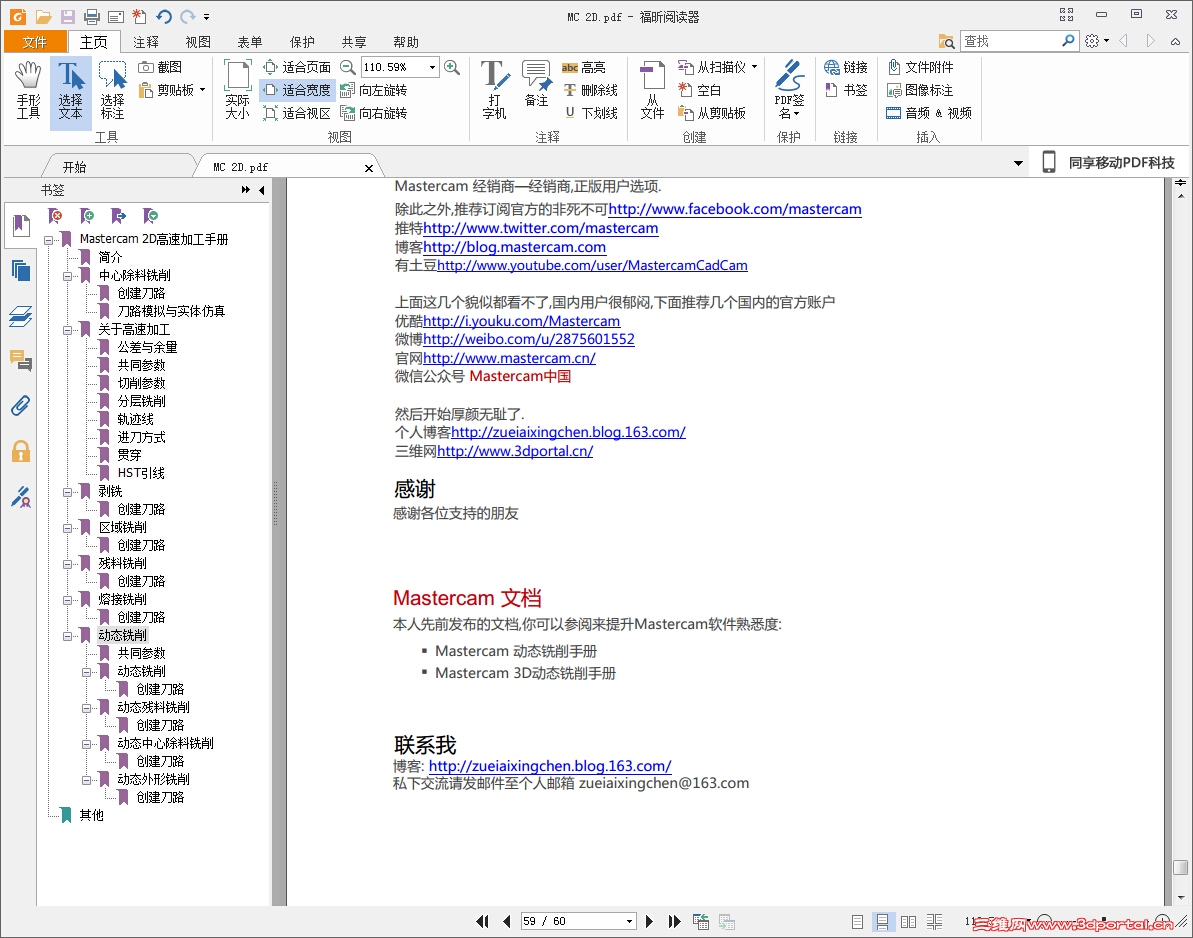Open the Attachments paperclip panel

tap(21, 405)
